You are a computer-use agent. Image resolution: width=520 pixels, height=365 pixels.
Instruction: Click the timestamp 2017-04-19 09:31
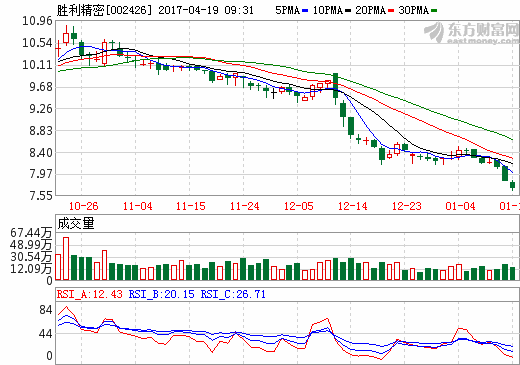click(206, 10)
